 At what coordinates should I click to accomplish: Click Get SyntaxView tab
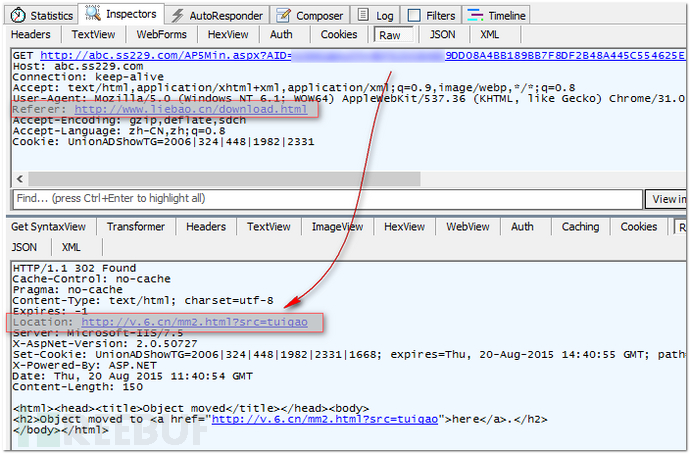pyautogui.click(x=49, y=227)
